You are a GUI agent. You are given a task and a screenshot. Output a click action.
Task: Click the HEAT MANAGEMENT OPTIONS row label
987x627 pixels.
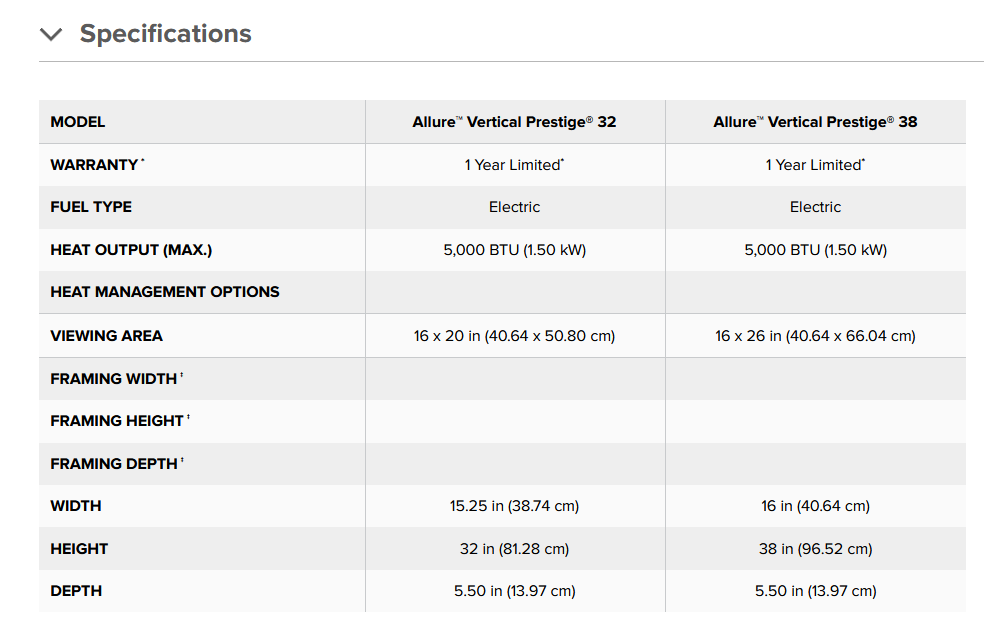click(x=165, y=292)
